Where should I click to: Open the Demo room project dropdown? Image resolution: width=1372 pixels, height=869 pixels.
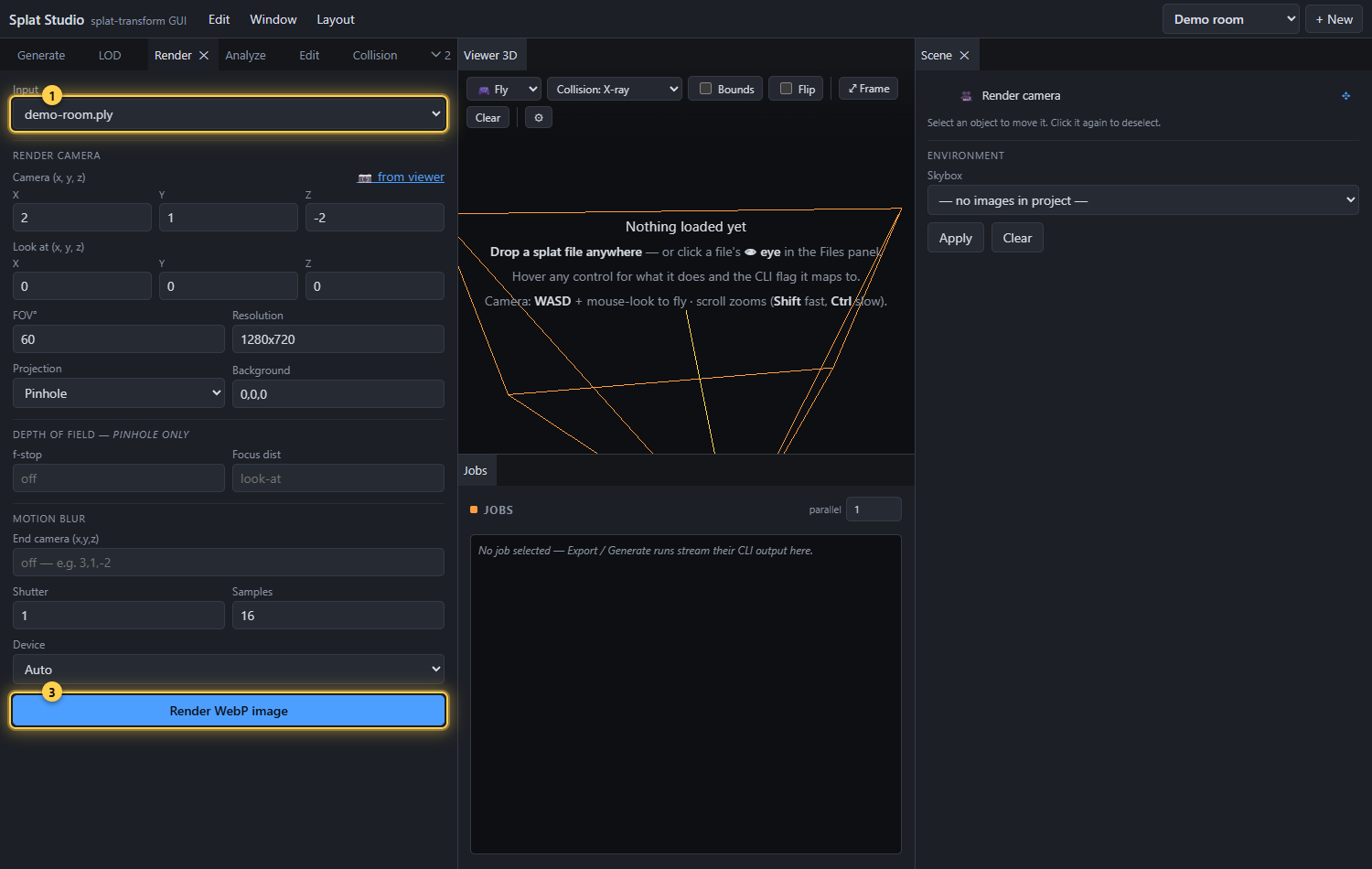pos(1231,19)
